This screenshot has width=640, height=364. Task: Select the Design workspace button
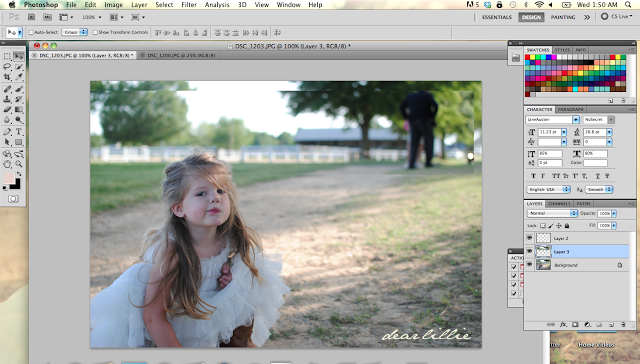click(531, 17)
